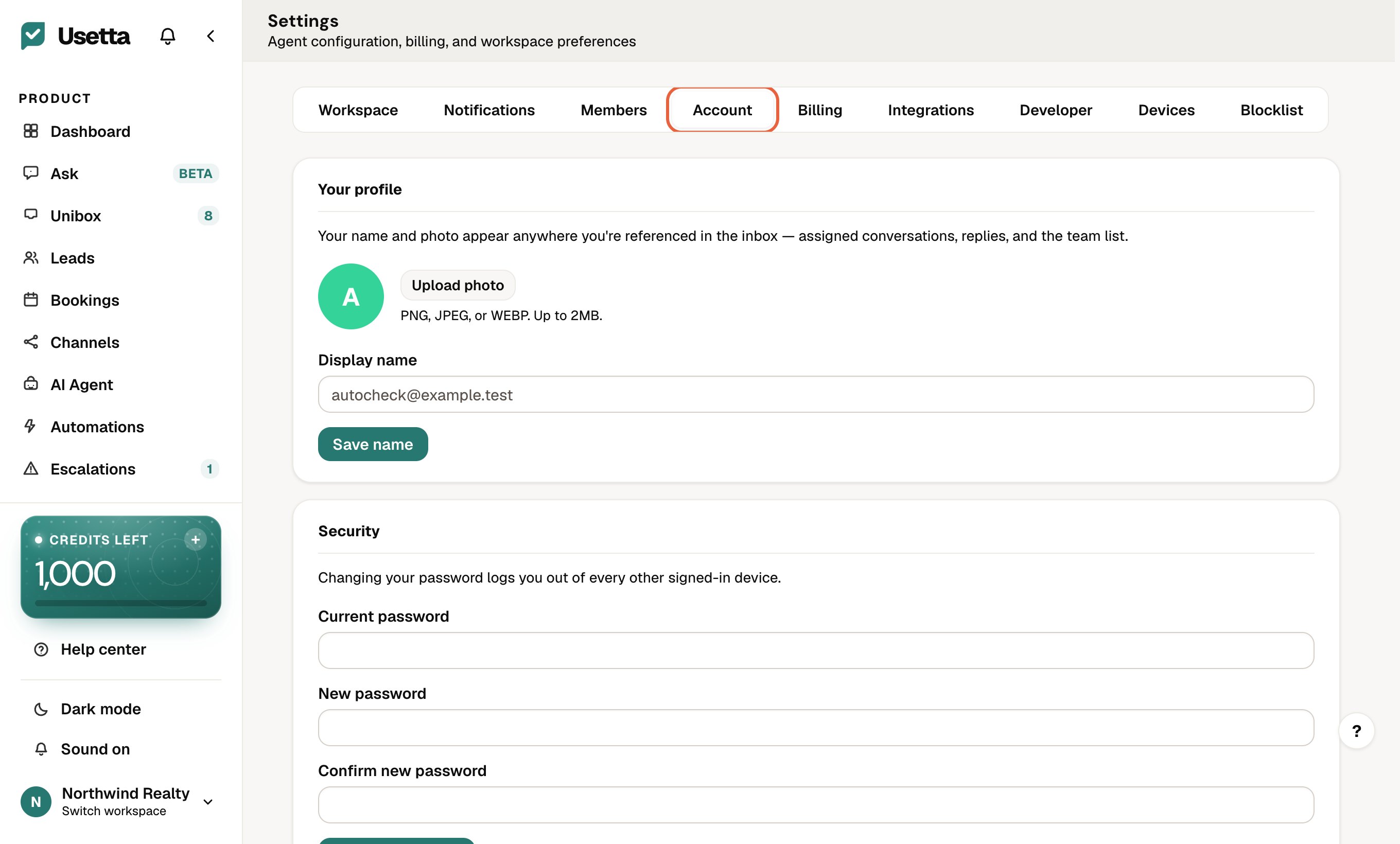The width and height of the screenshot is (1400, 844).
Task: Open the Integrations tab
Action: (931, 110)
